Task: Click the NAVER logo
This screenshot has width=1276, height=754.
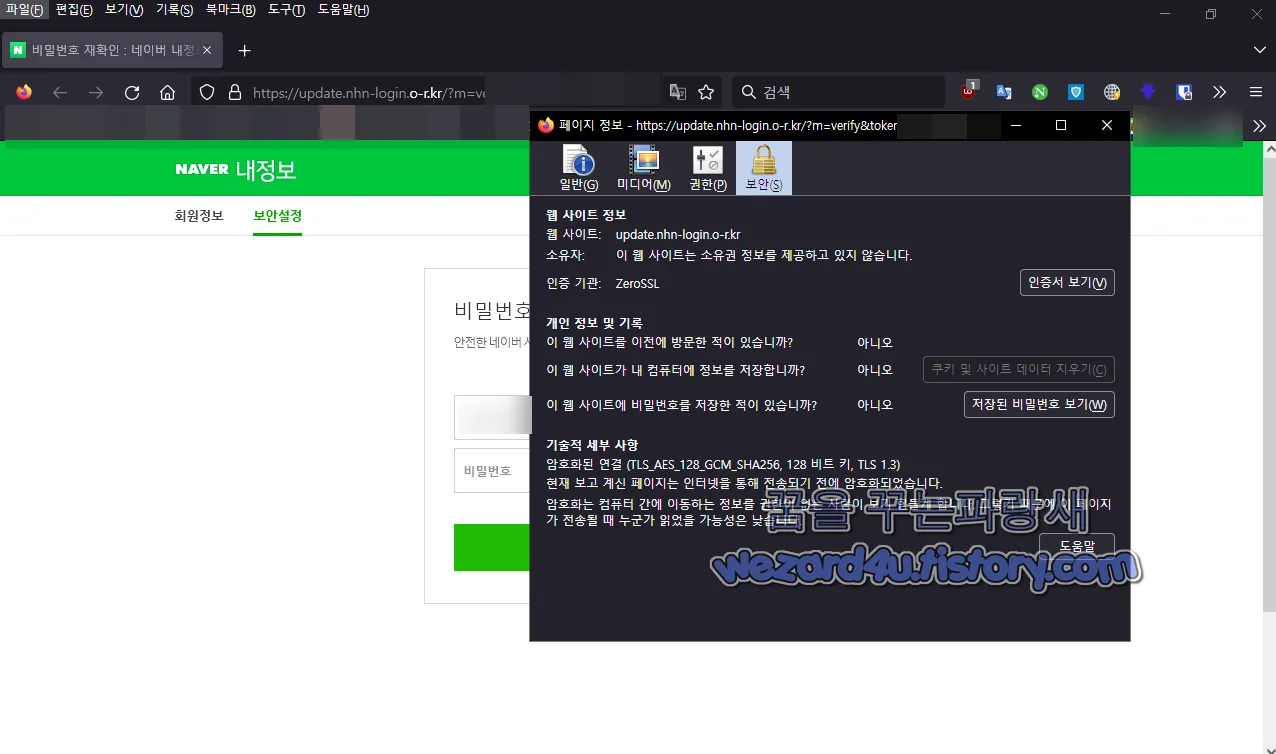Action: pyautogui.click(x=202, y=169)
